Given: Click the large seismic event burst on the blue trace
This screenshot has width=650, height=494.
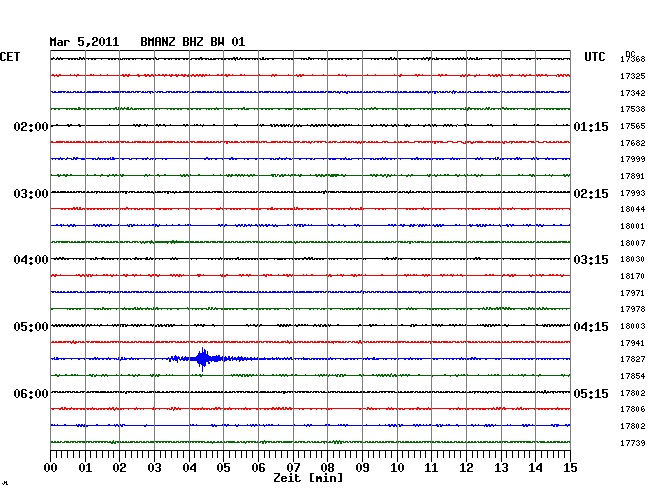Looking at the screenshot, I should click(202, 359).
